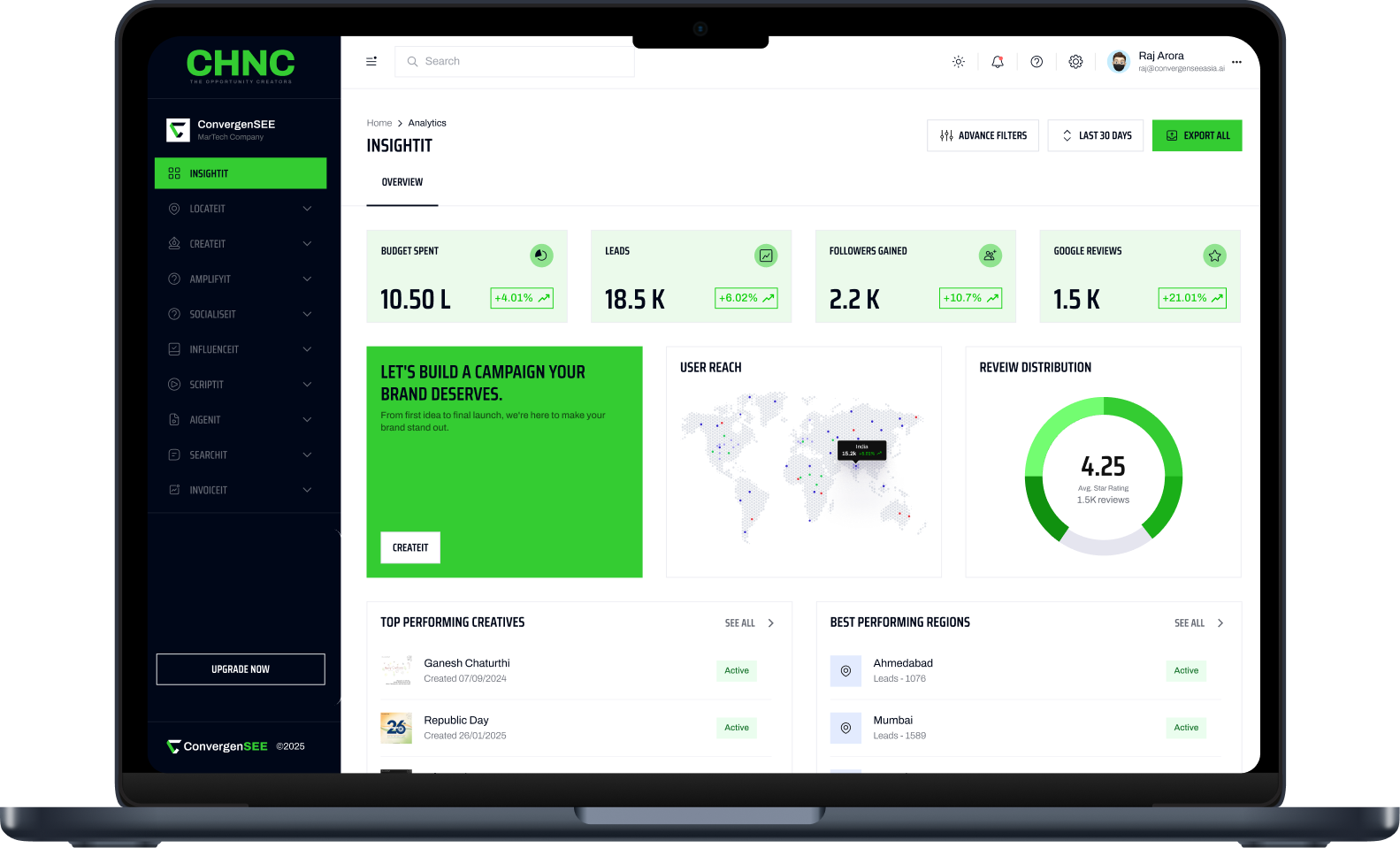The width and height of the screenshot is (1400, 848).
Task: Click the +21.01% reviews trend badge
Action: (1192, 298)
